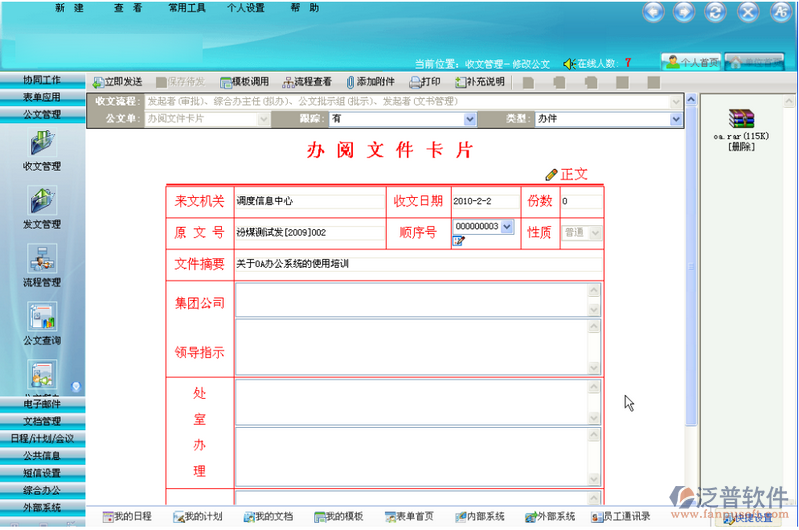Expand the 综合办公 sidebar section
The width and height of the screenshot is (799, 530).
[x=42, y=491]
